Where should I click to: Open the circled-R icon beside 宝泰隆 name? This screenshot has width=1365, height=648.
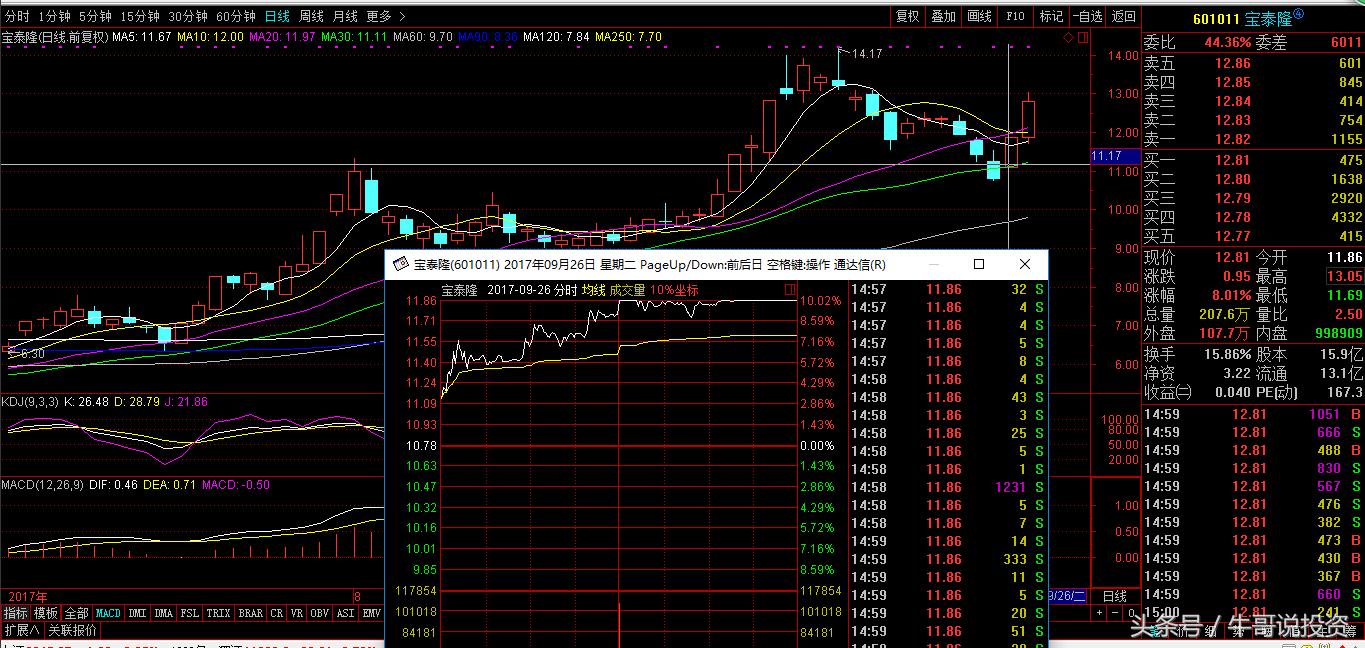click(x=1298, y=14)
